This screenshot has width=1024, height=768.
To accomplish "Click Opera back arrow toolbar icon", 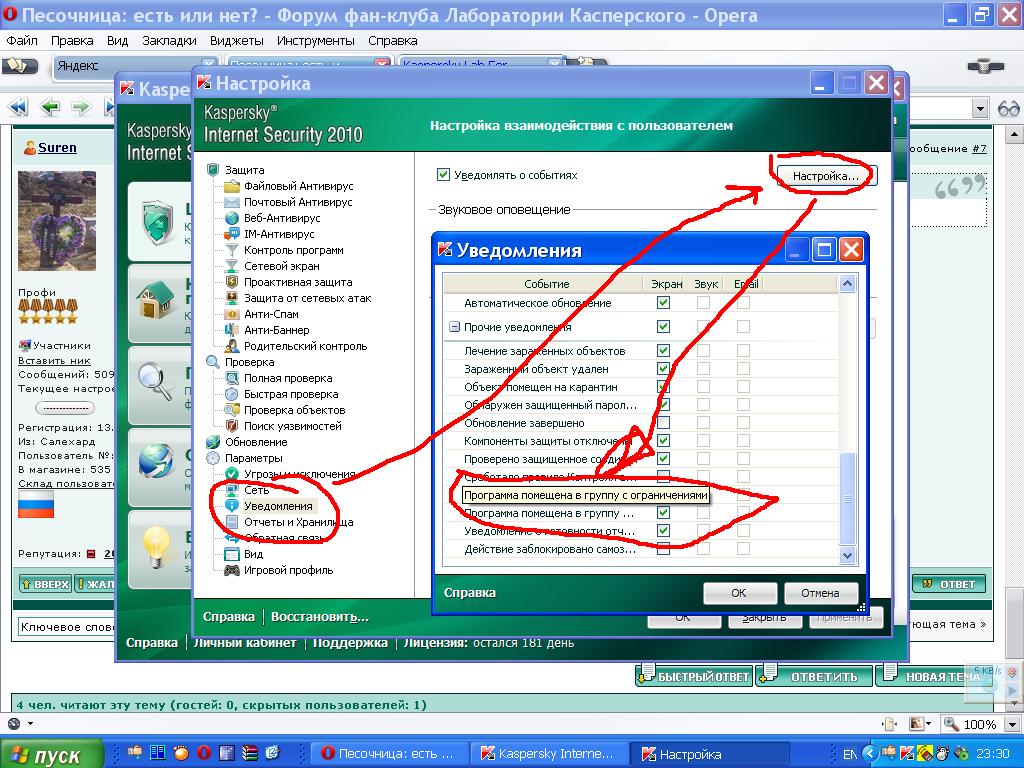I will point(50,106).
